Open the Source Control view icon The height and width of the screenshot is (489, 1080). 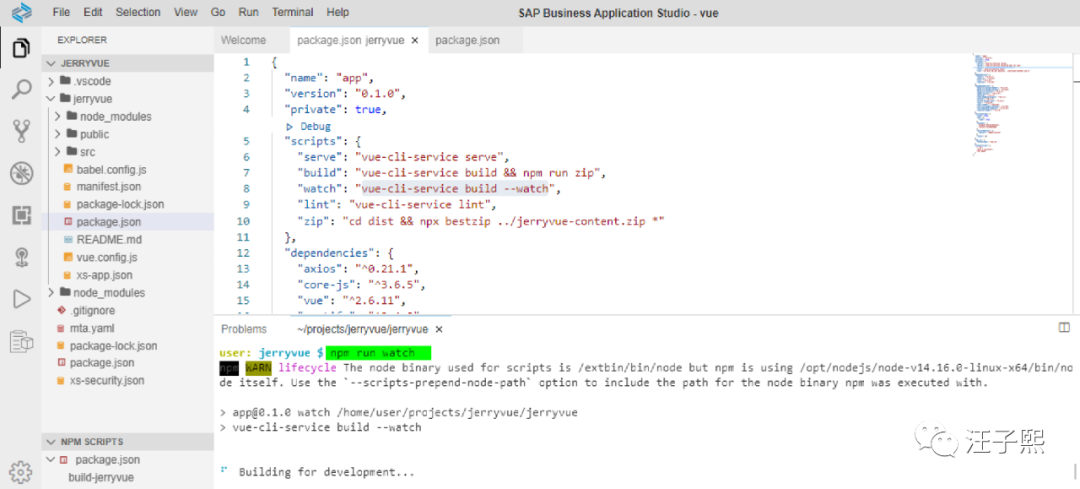(21, 132)
